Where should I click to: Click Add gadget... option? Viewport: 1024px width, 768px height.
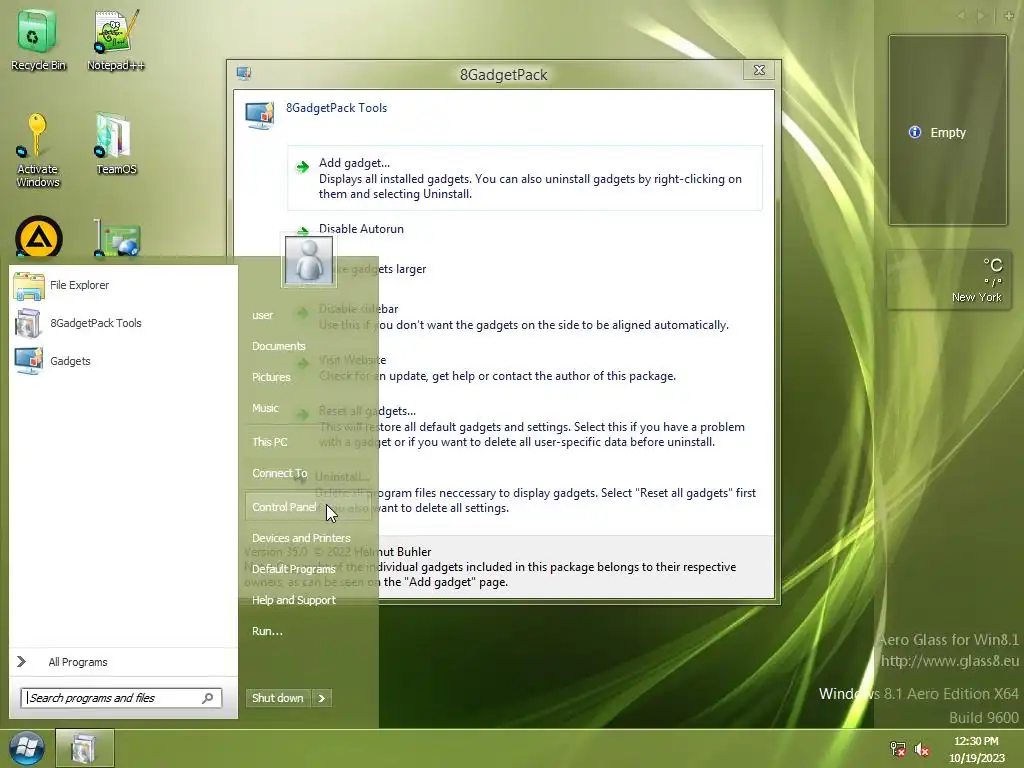click(x=524, y=178)
